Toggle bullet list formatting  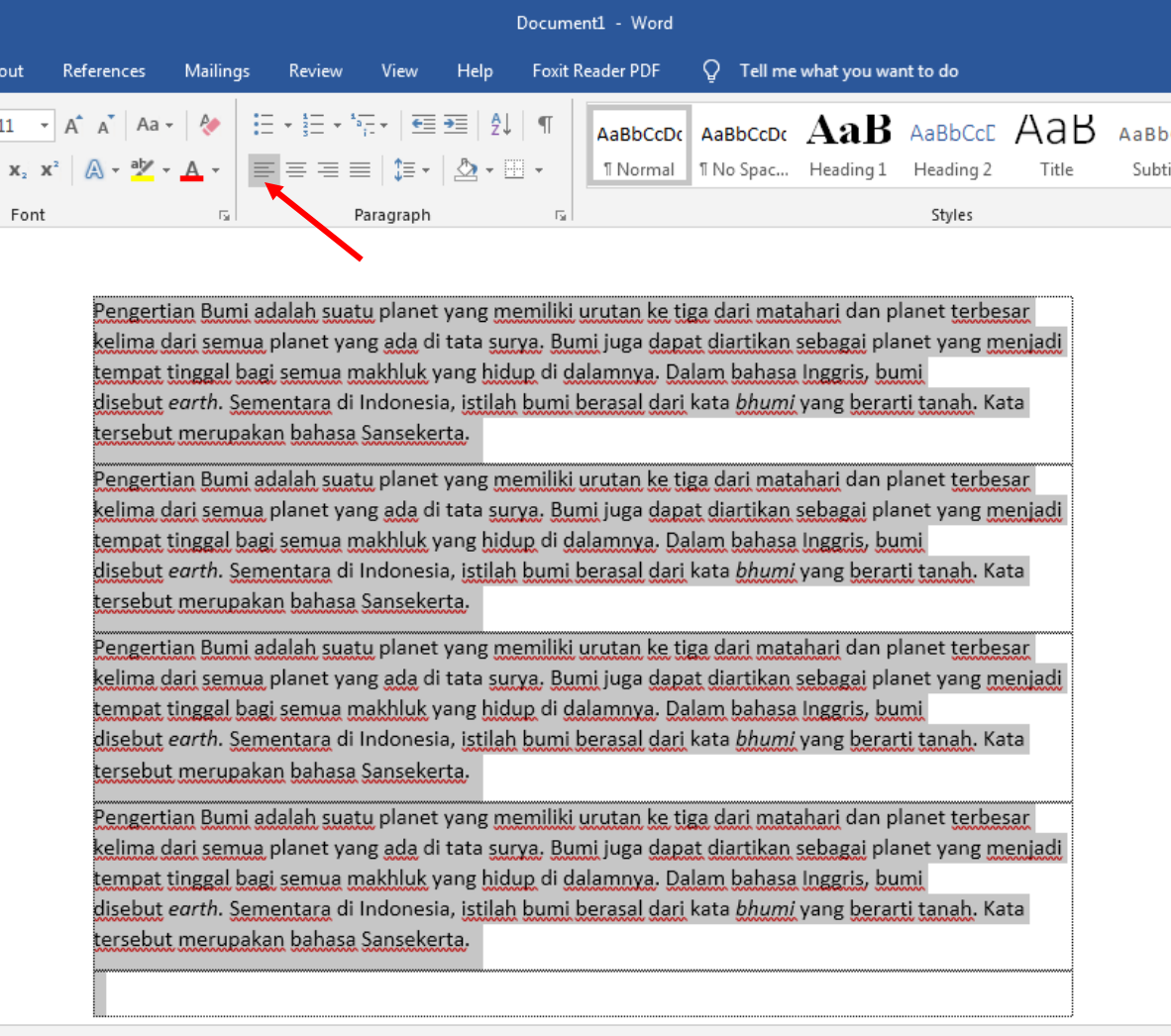tap(264, 125)
